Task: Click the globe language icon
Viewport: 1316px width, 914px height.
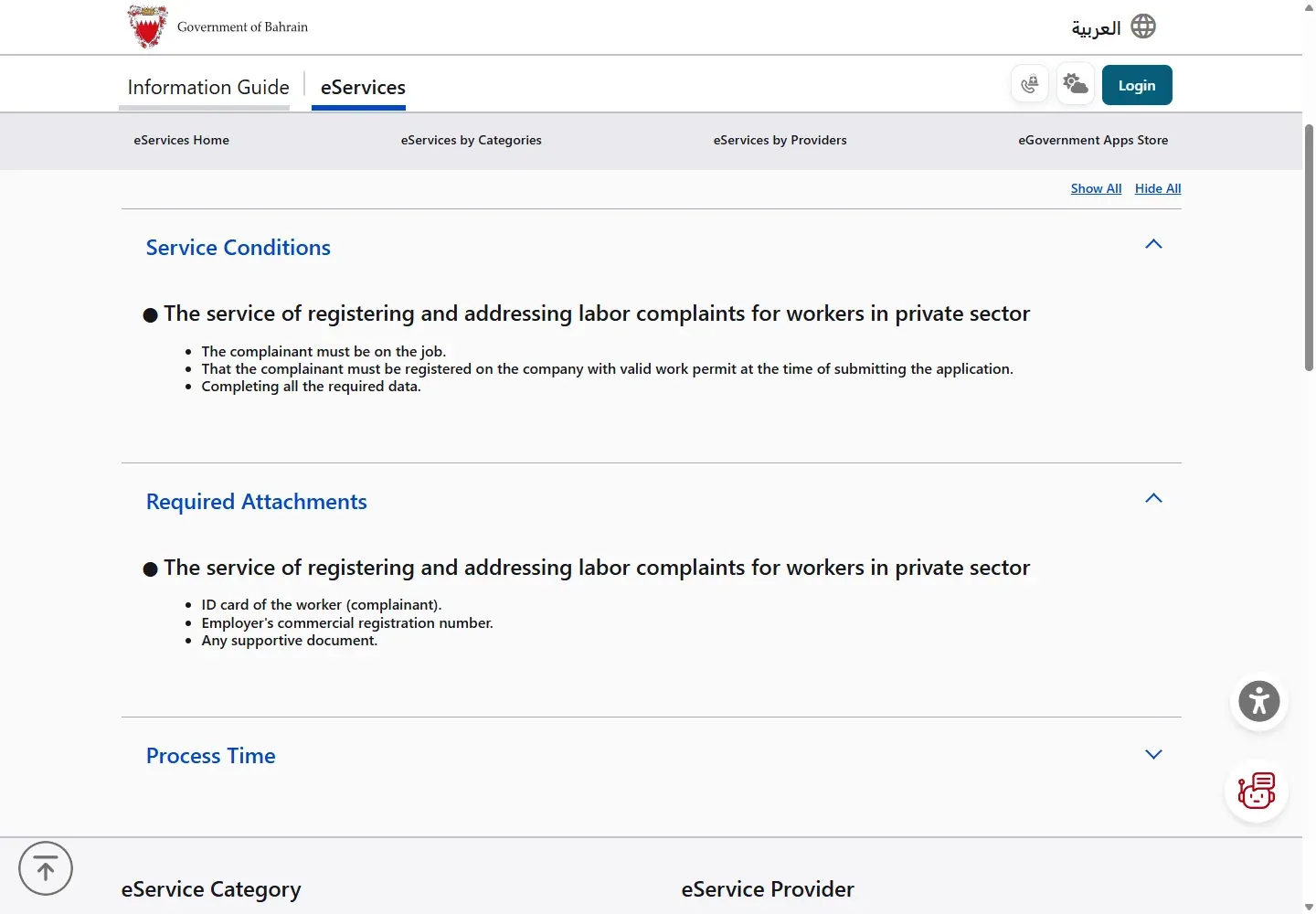Action: pos(1143,27)
